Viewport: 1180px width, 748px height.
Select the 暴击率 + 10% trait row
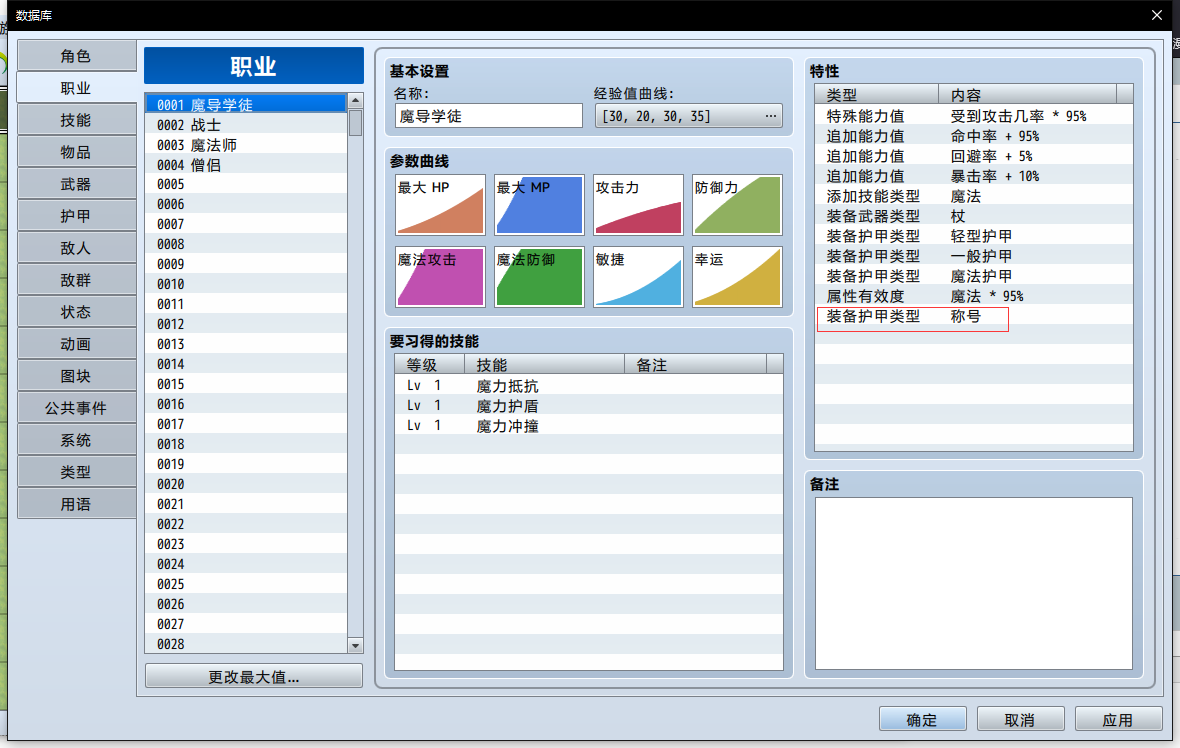(974, 176)
